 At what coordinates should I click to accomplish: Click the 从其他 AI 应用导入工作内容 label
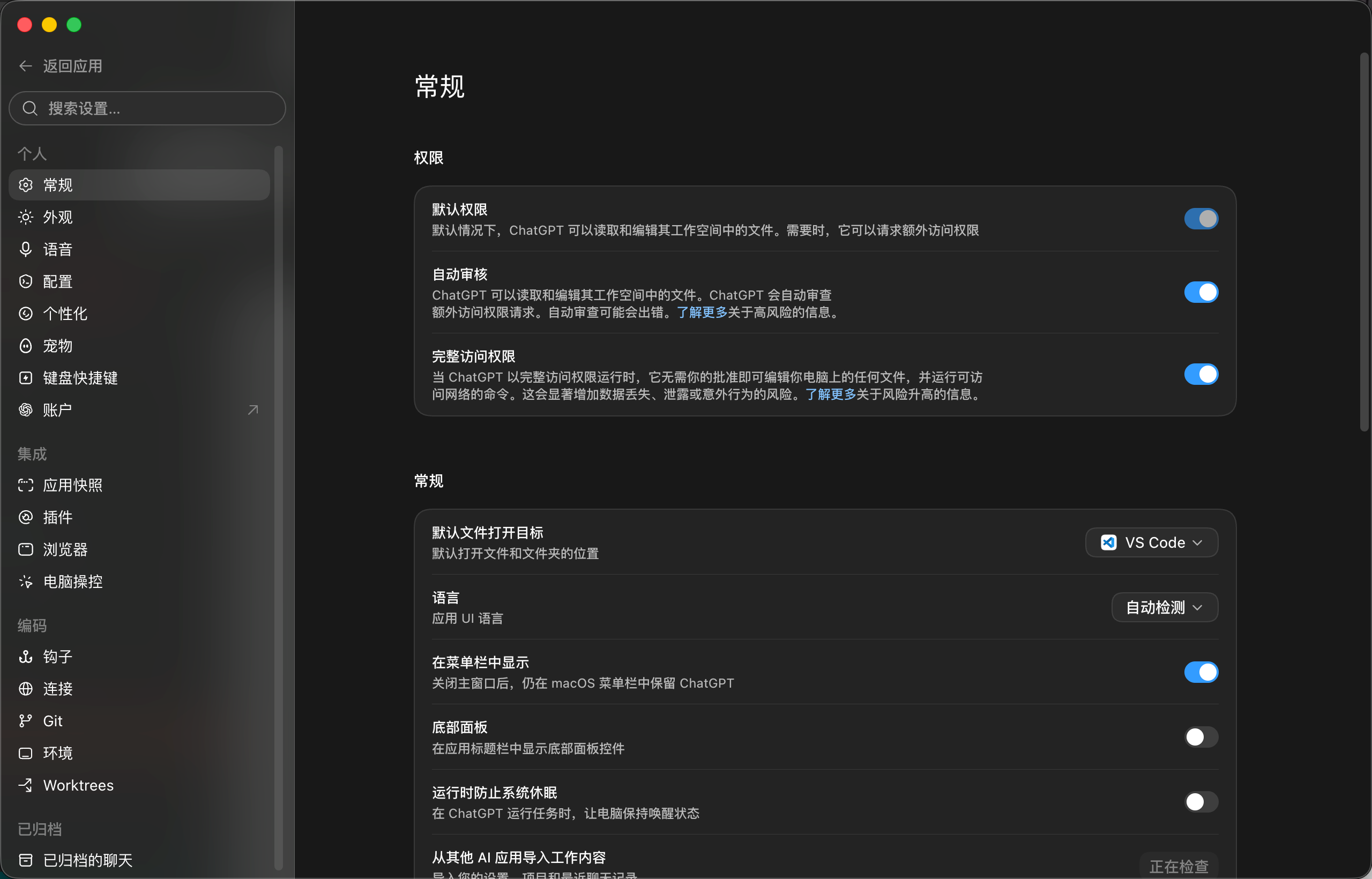point(519,858)
